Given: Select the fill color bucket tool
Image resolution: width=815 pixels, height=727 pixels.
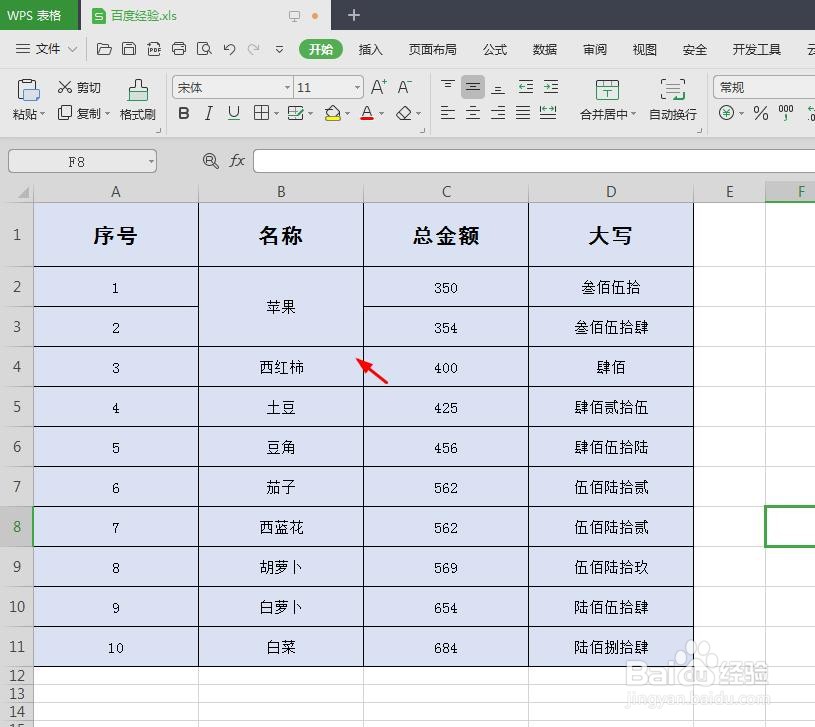Looking at the screenshot, I should [334, 113].
